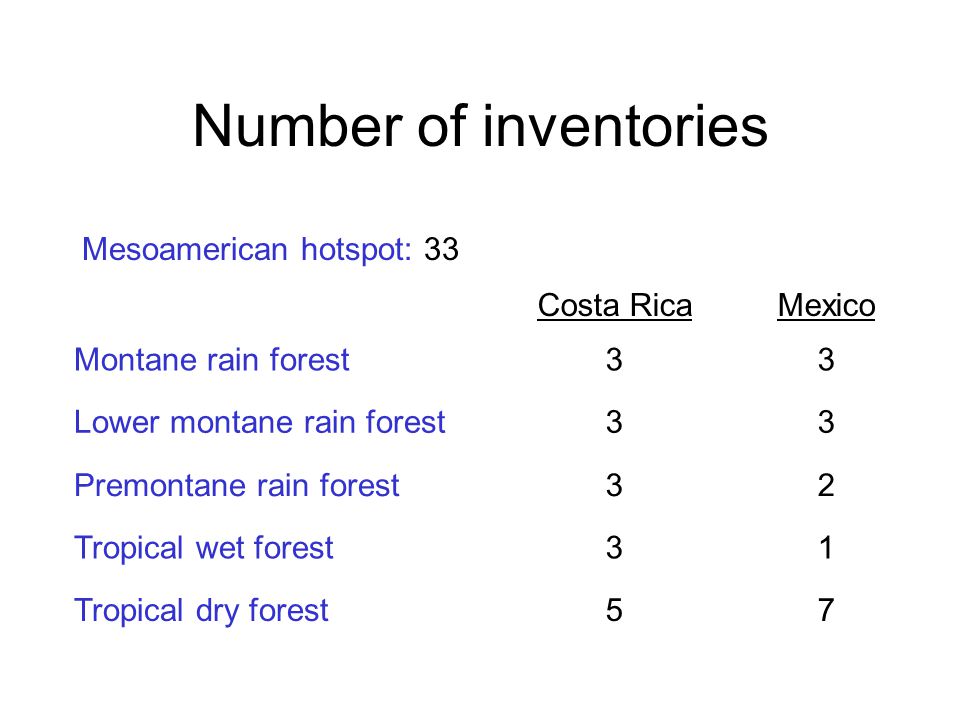Click the total value 33
Viewport: 960px width, 720px height.
(x=441, y=249)
